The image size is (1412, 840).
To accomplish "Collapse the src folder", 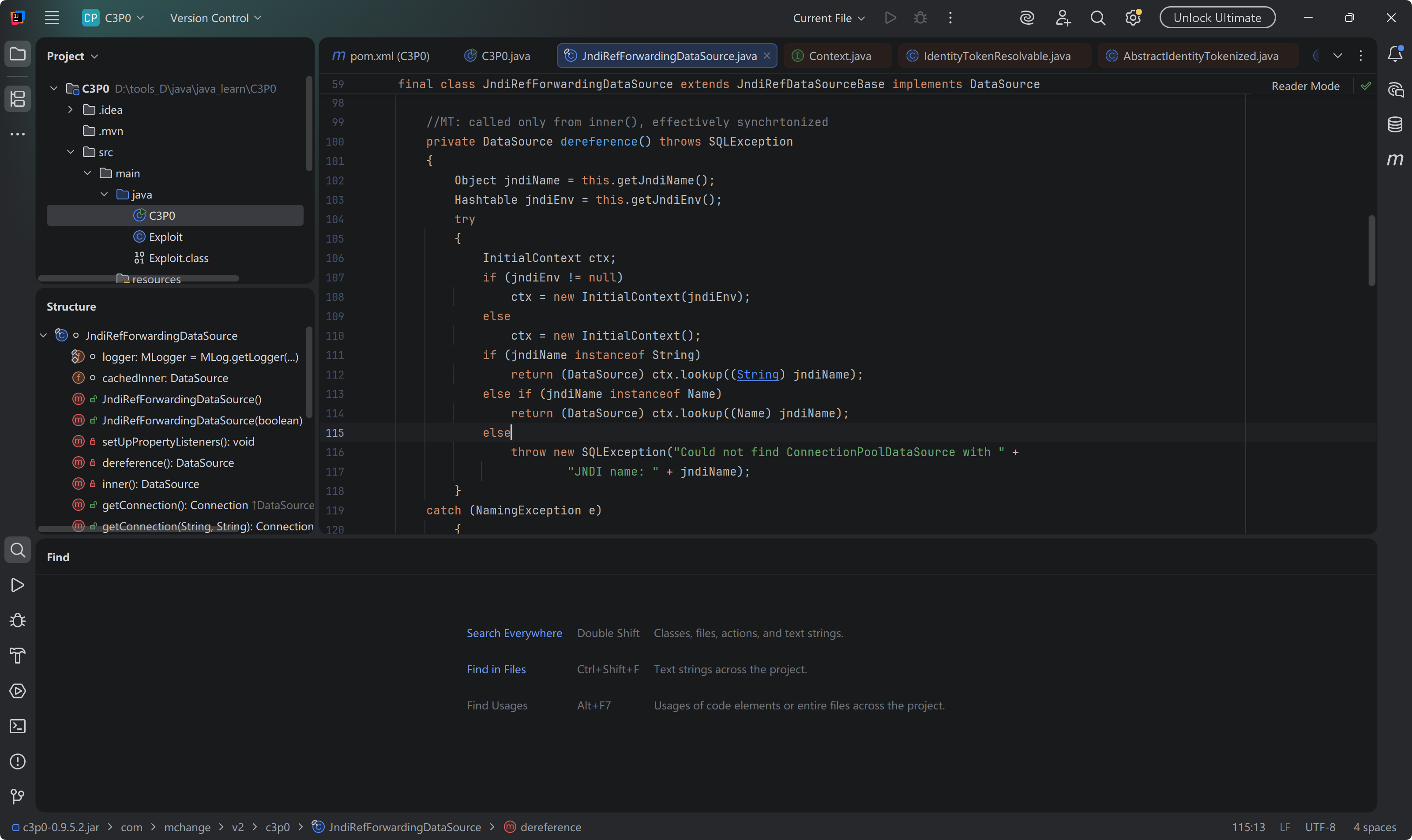I will coord(71,152).
